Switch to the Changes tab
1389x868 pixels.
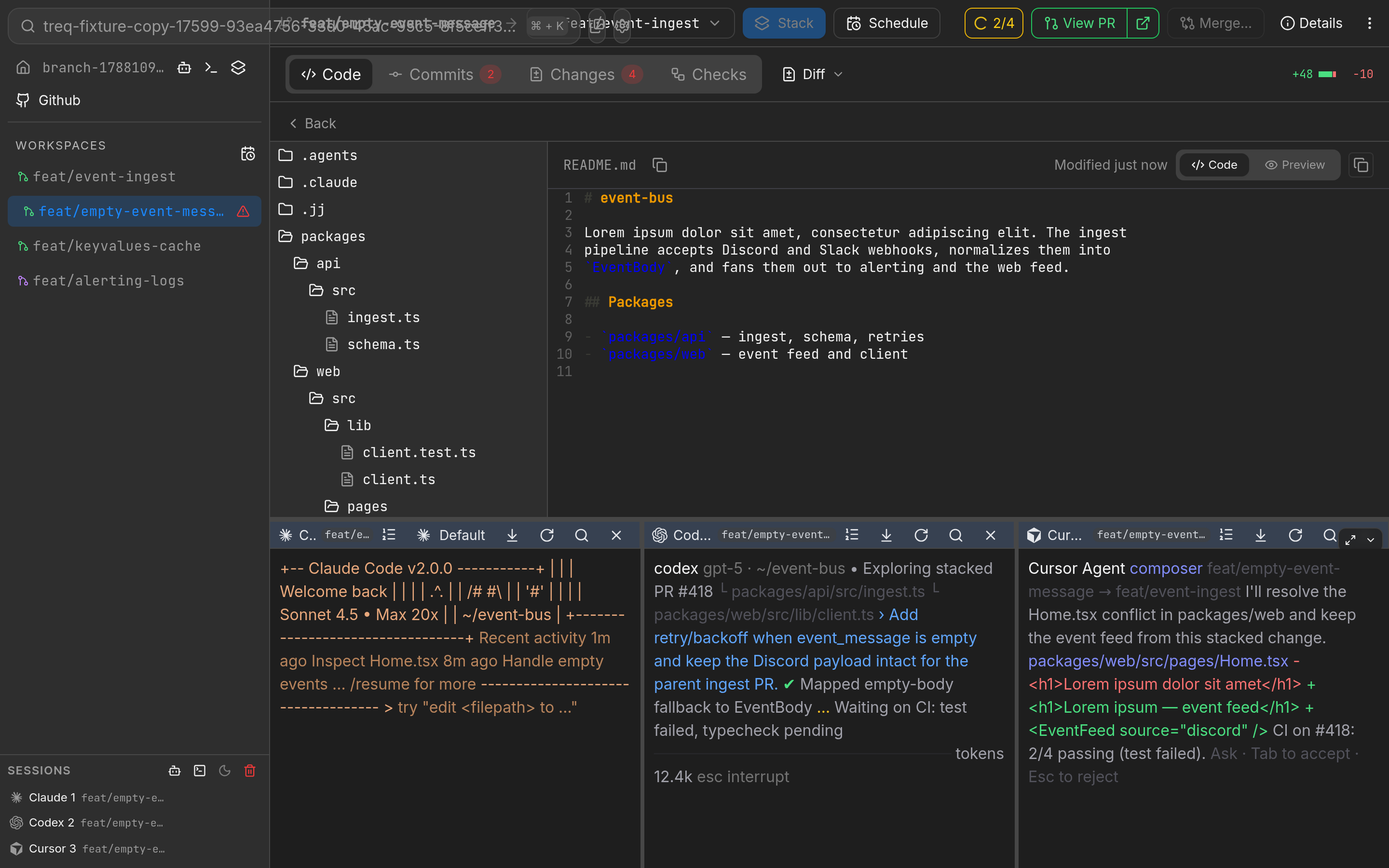(x=586, y=74)
